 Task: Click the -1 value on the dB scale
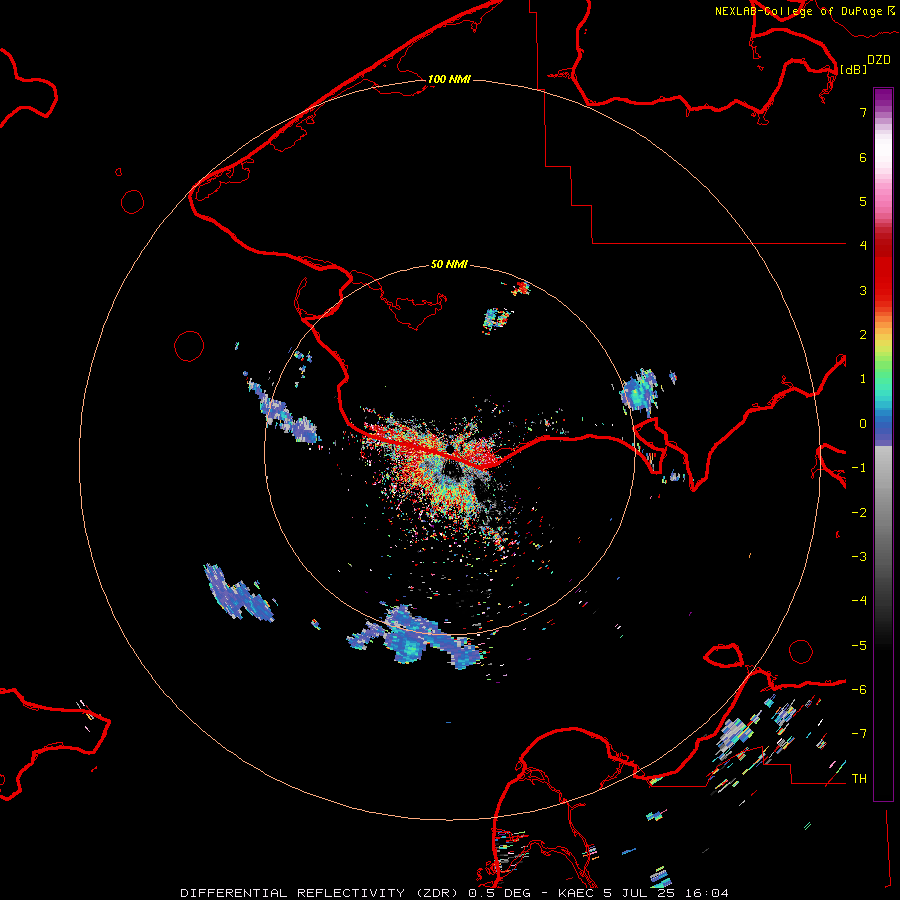(859, 468)
